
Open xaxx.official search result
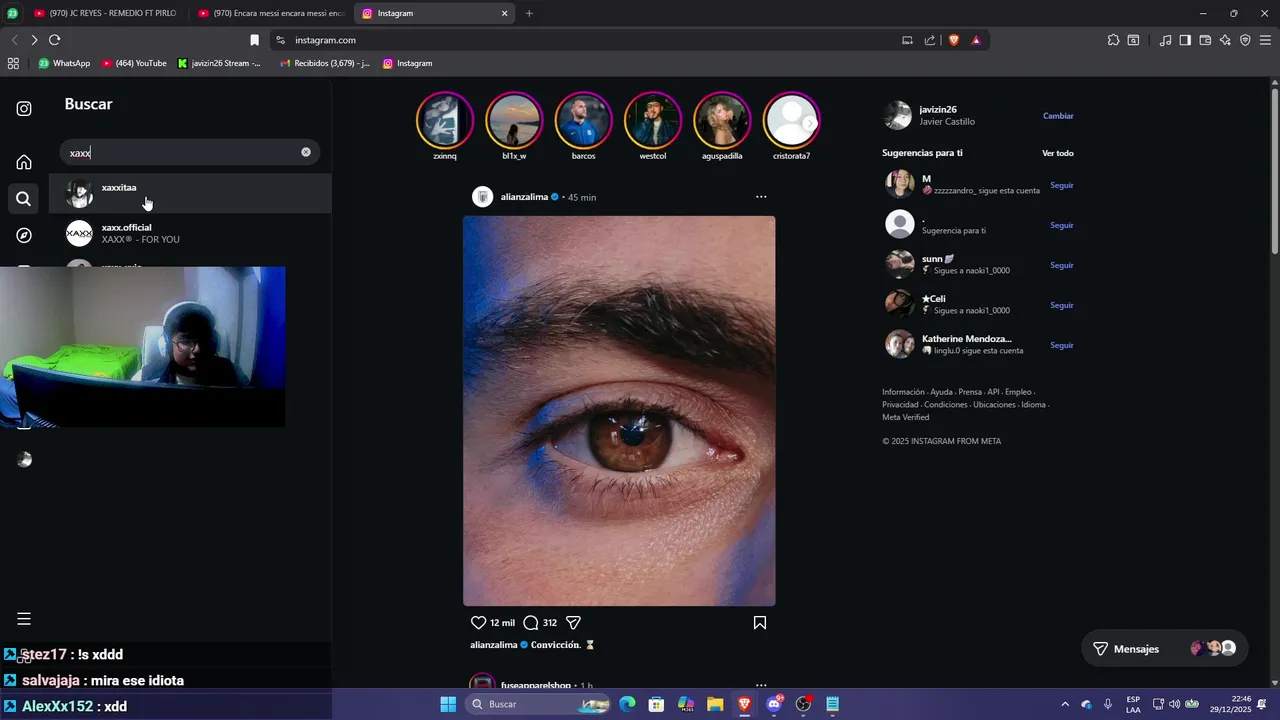(x=190, y=234)
